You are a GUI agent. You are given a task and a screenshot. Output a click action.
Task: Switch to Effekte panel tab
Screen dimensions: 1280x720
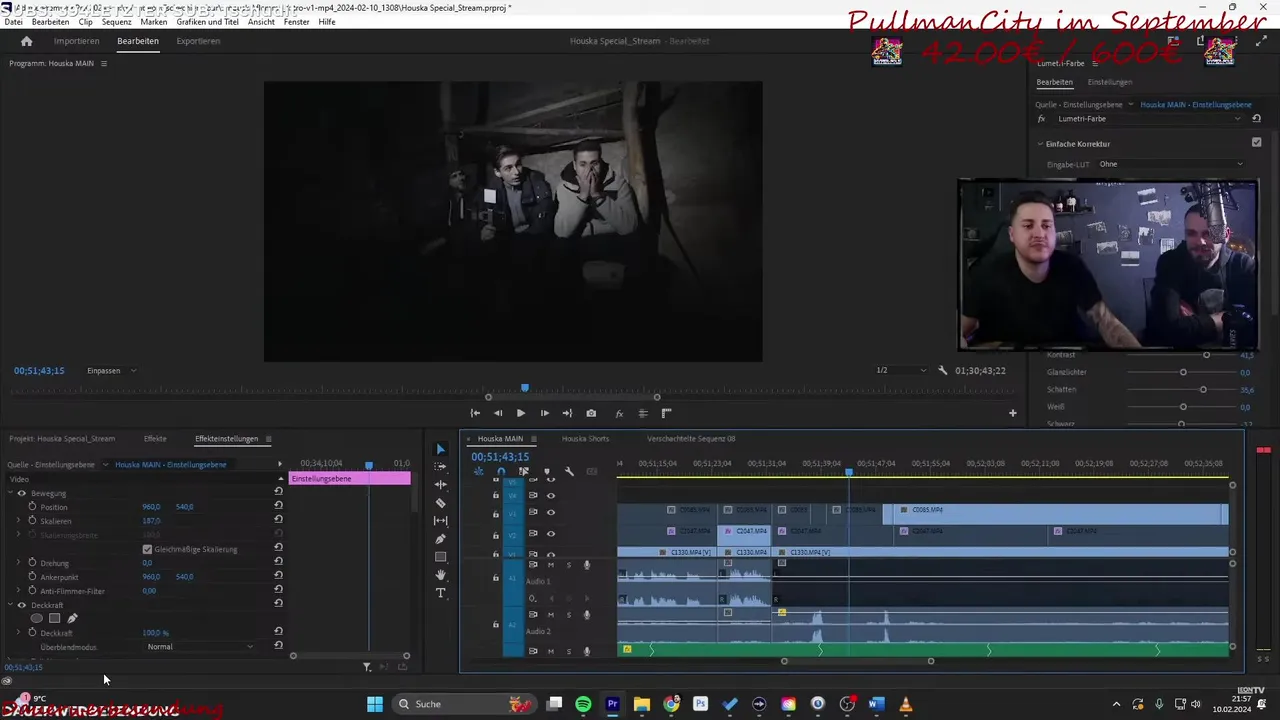pos(155,439)
